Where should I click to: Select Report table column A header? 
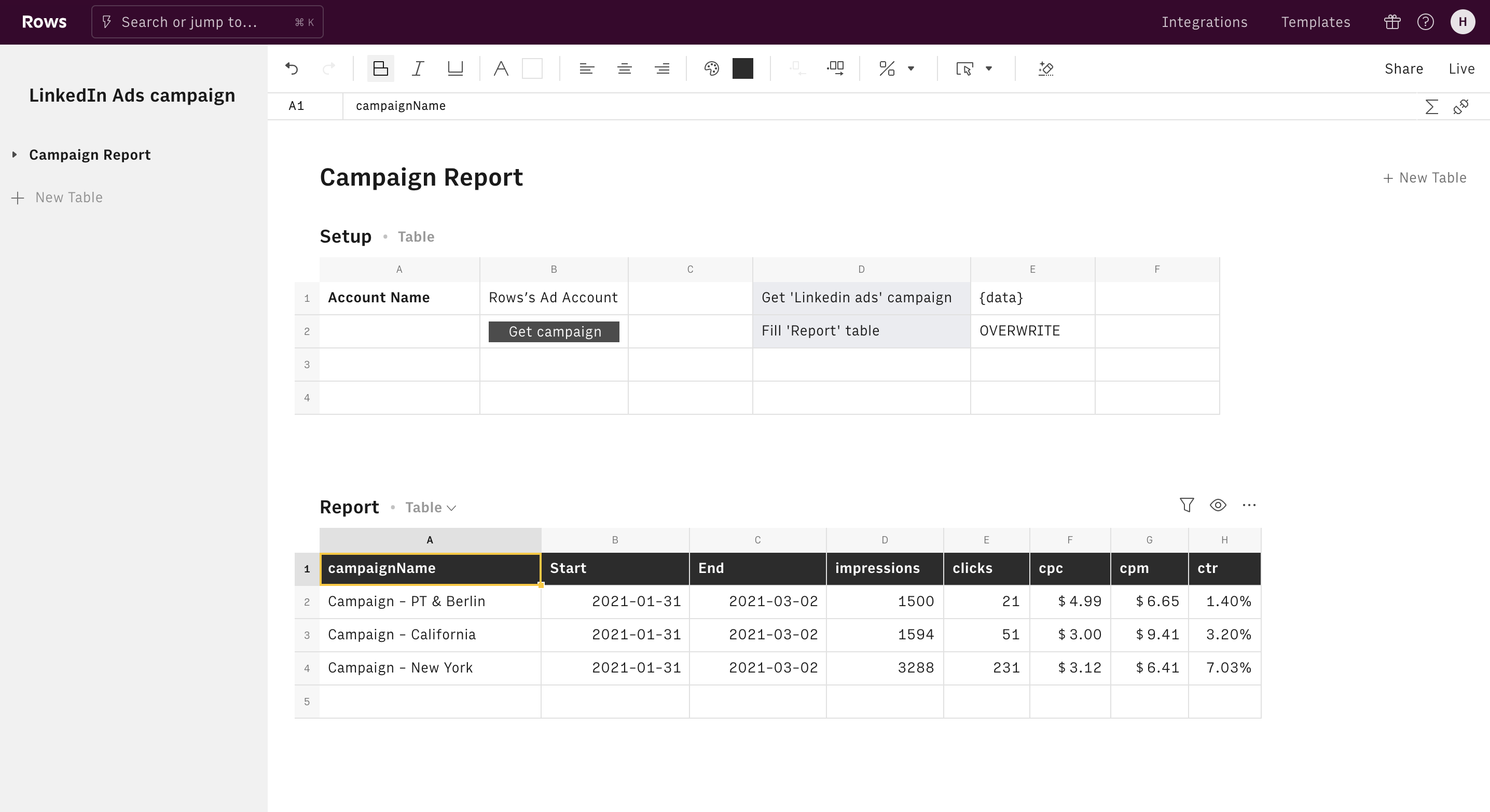click(430, 540)
